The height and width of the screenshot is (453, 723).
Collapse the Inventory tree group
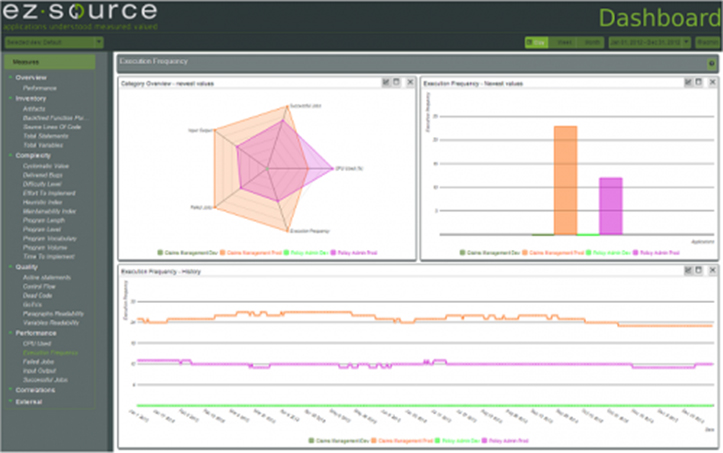click(x=10, y=98)
